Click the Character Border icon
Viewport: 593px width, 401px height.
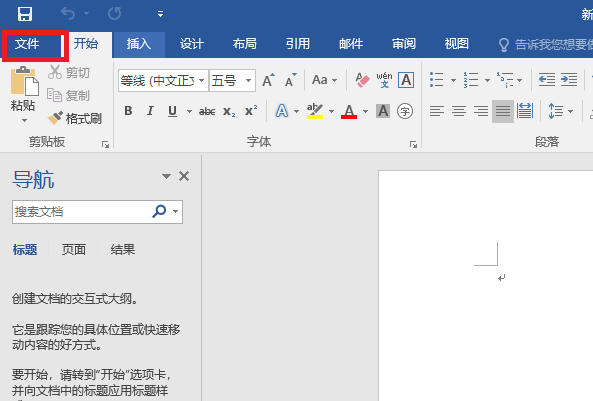406,80
